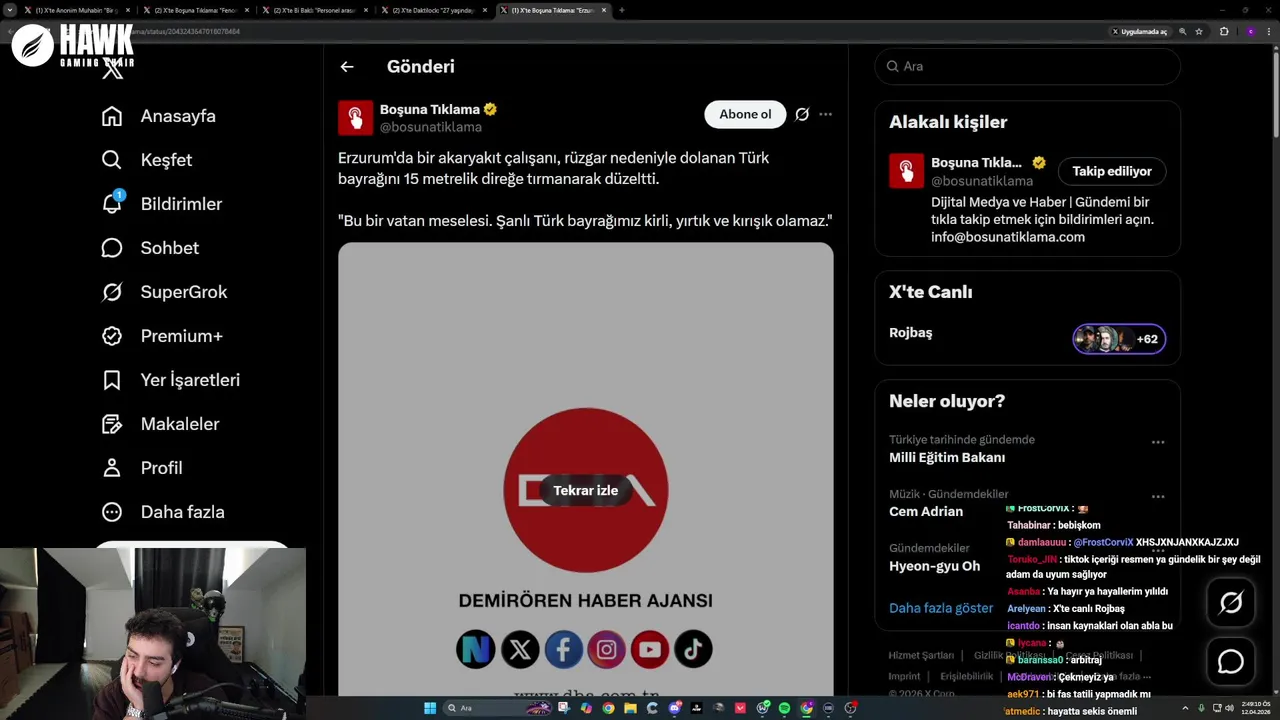Open the Windows Start button
The width and height of the screenshot is (1280, 720).
tap(430, 708)
